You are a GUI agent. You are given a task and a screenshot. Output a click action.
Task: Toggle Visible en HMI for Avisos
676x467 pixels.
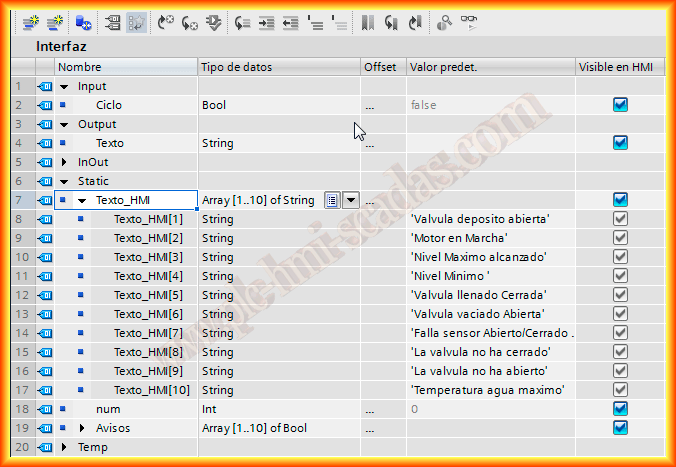tap(620, 428)
